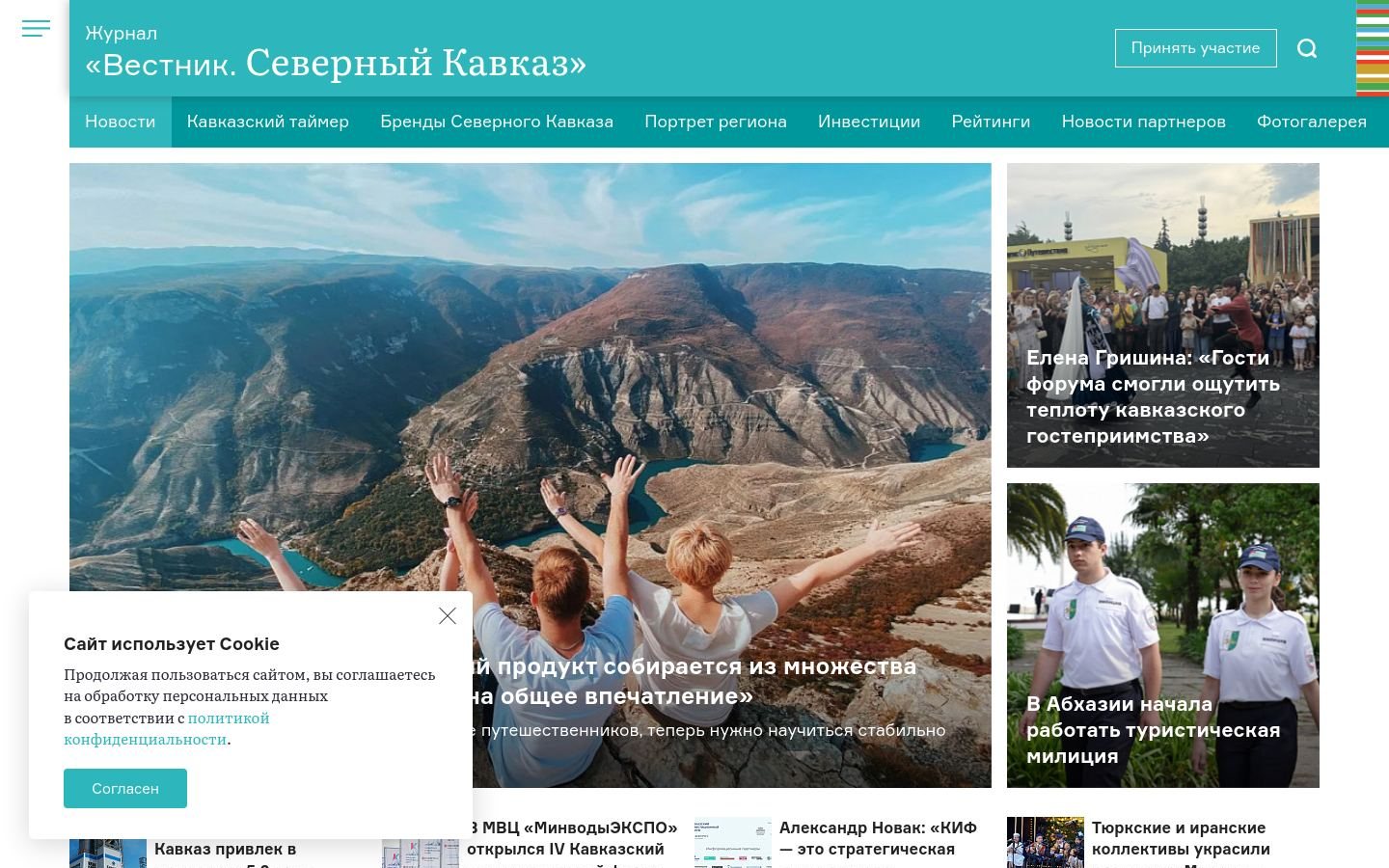Click the search magnifier icon
This screenshot has width=1389, height=868.
1307,48
